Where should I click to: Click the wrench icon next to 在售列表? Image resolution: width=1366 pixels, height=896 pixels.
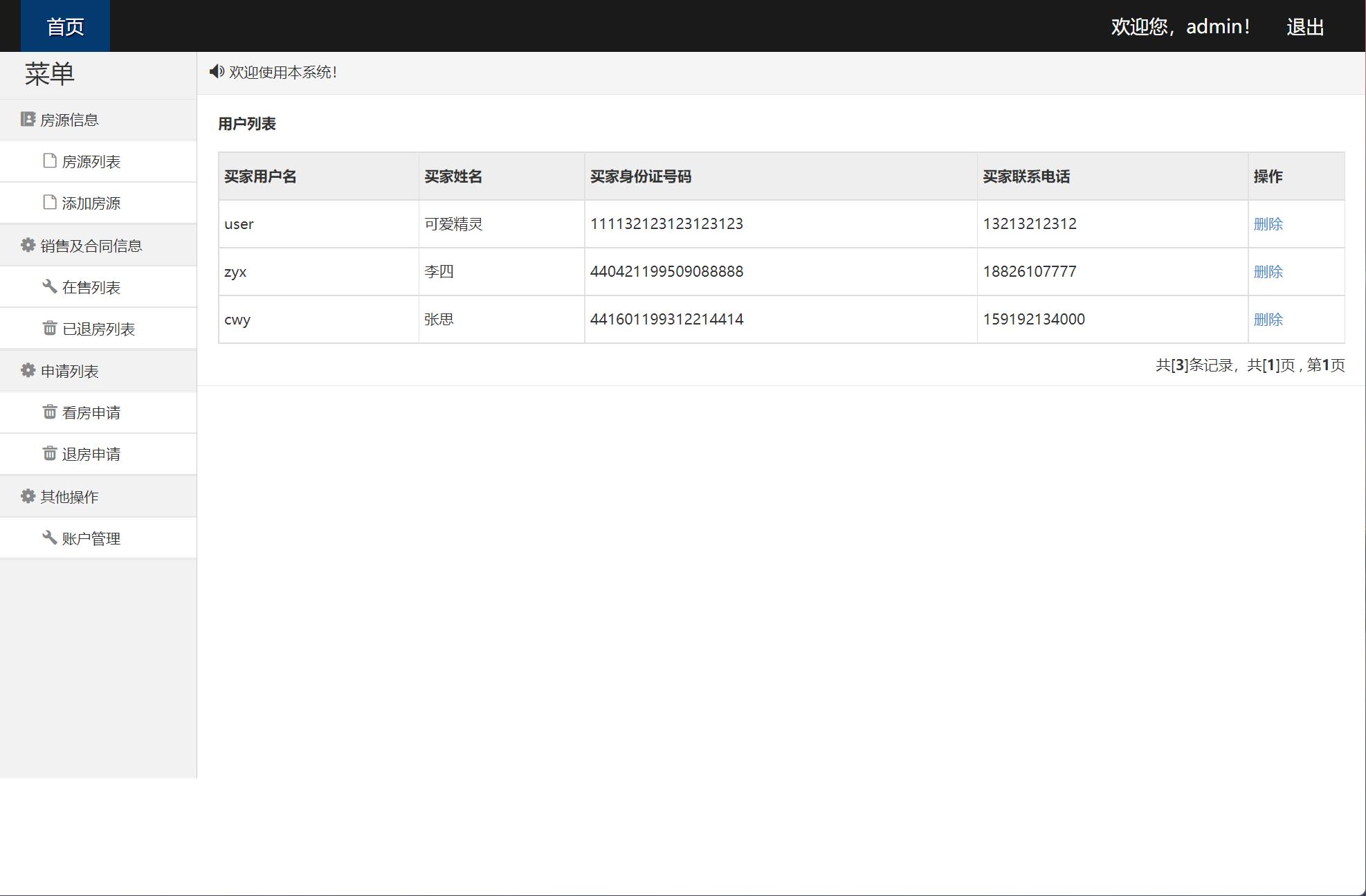coord(50,286)
